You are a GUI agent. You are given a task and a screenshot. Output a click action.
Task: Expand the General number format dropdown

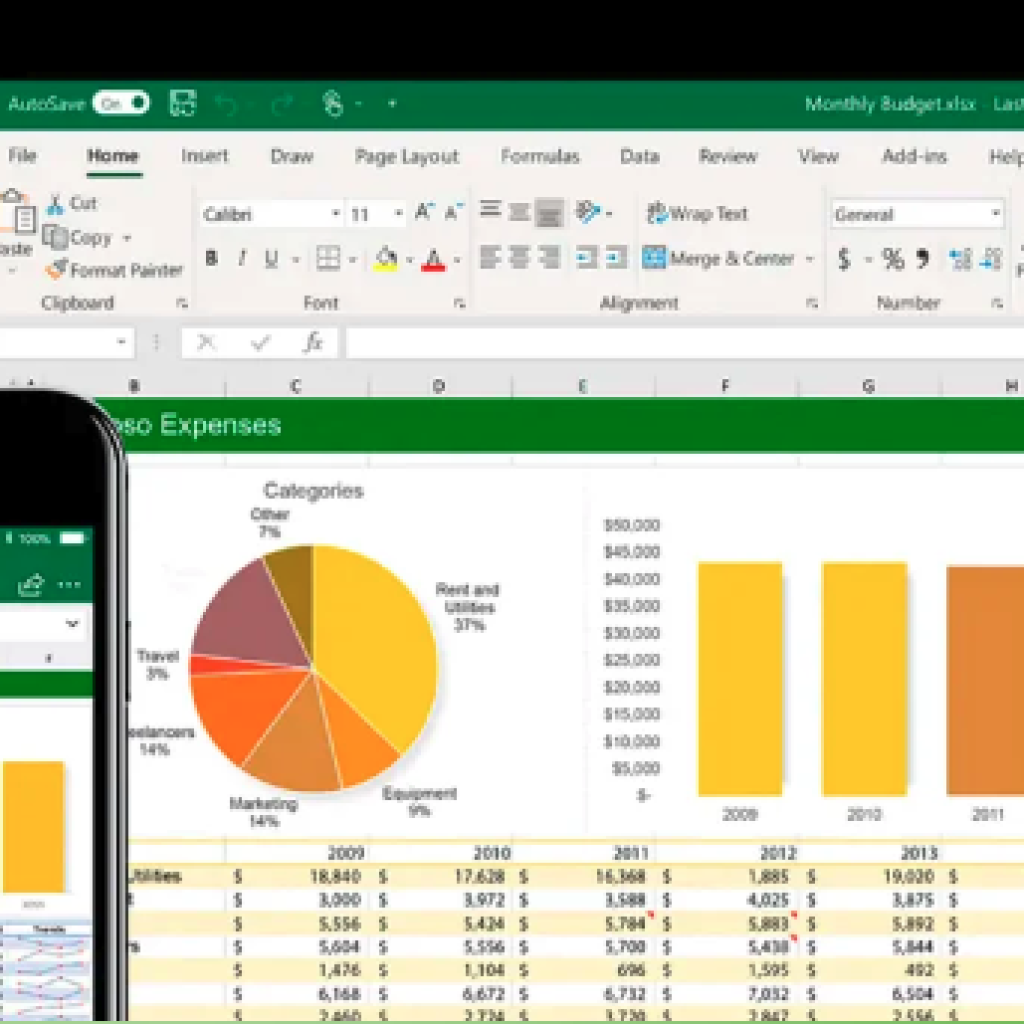995,214
